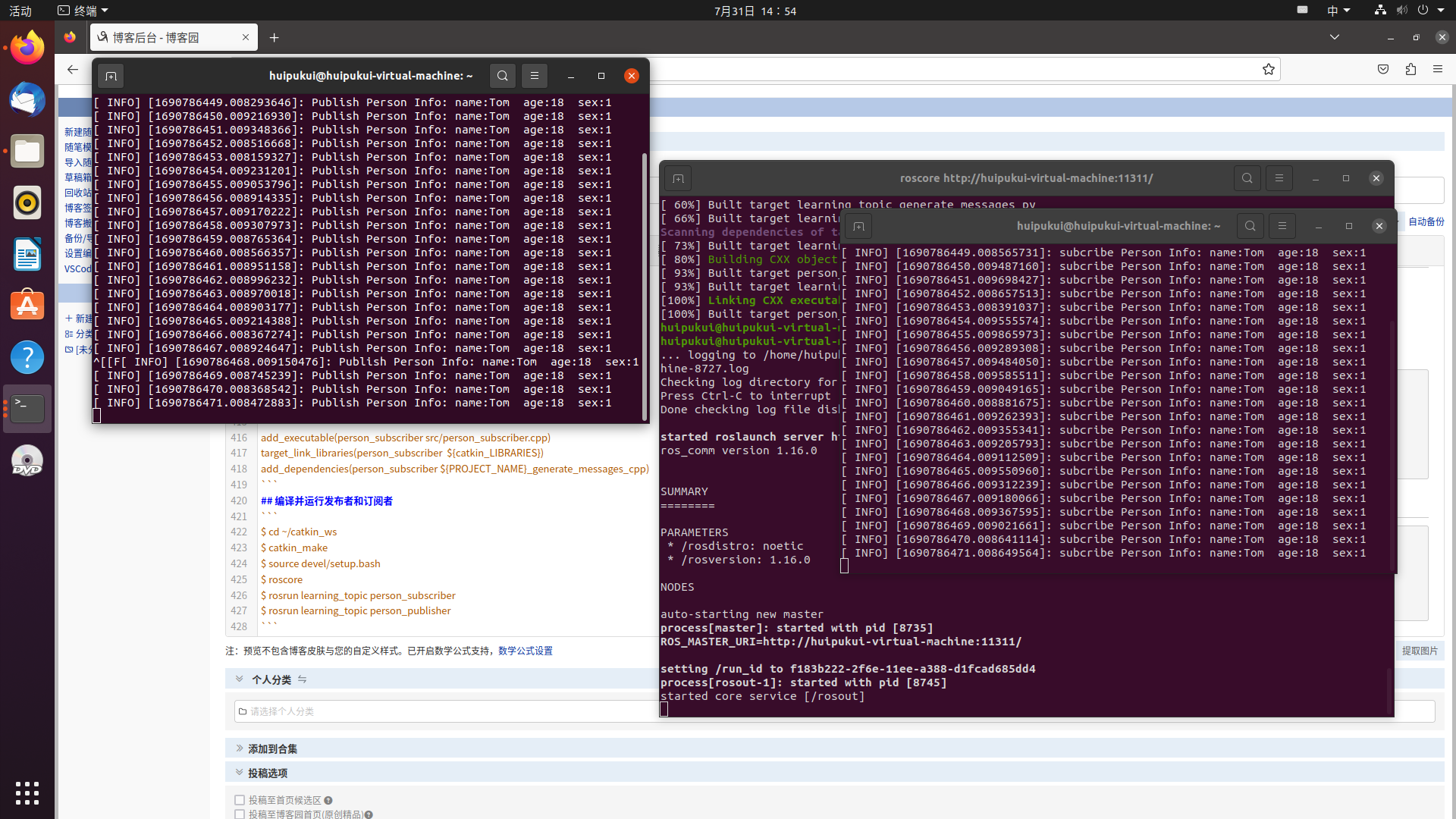The width and height of the screenshot is (1456, 819).
Task: Click search icon in roscore terminal
Action: click(1247, 179)
